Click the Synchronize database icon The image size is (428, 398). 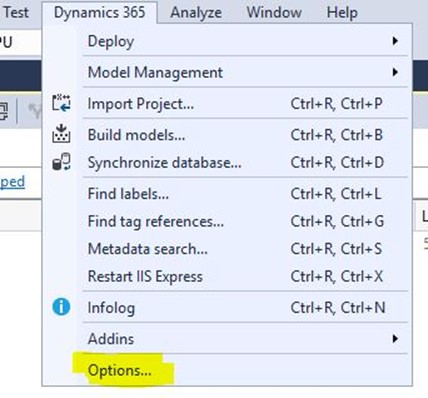pyautogui.click(x=61, y=162)
